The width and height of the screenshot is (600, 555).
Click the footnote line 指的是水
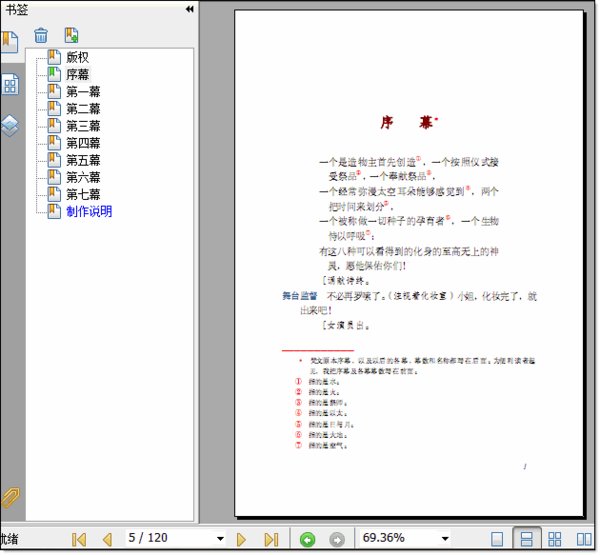(x=324, y=382)
